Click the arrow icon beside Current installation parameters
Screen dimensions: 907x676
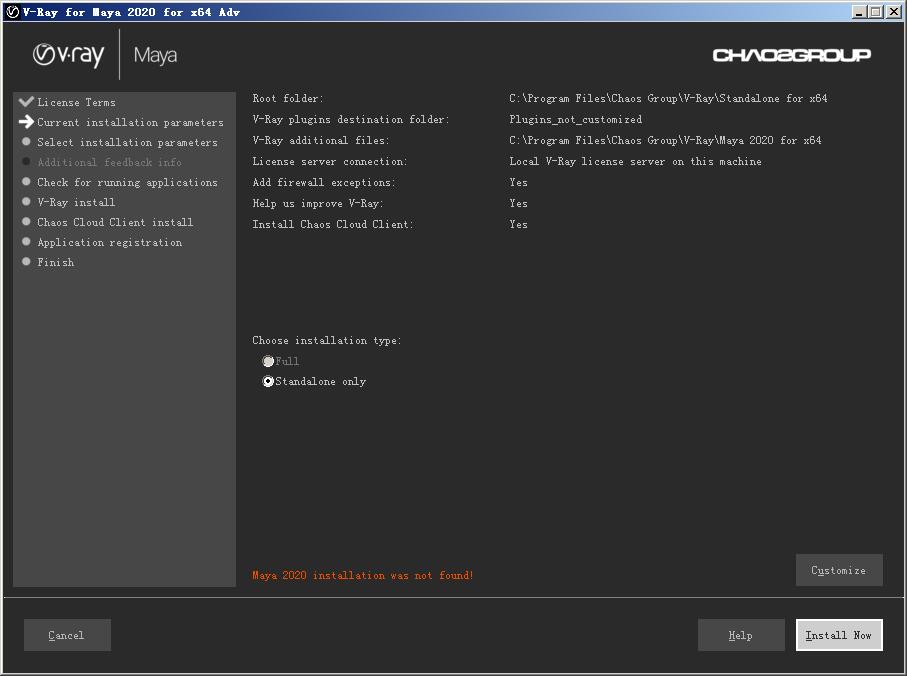coord(26,122)
